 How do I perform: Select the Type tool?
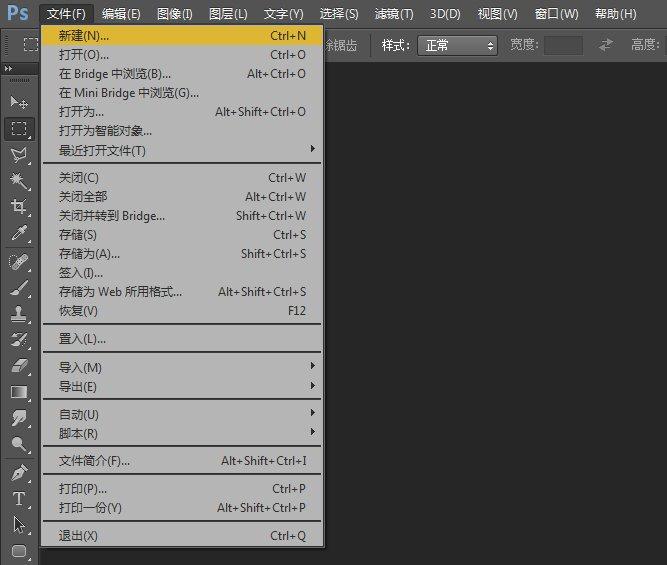(x=19, y=499)
